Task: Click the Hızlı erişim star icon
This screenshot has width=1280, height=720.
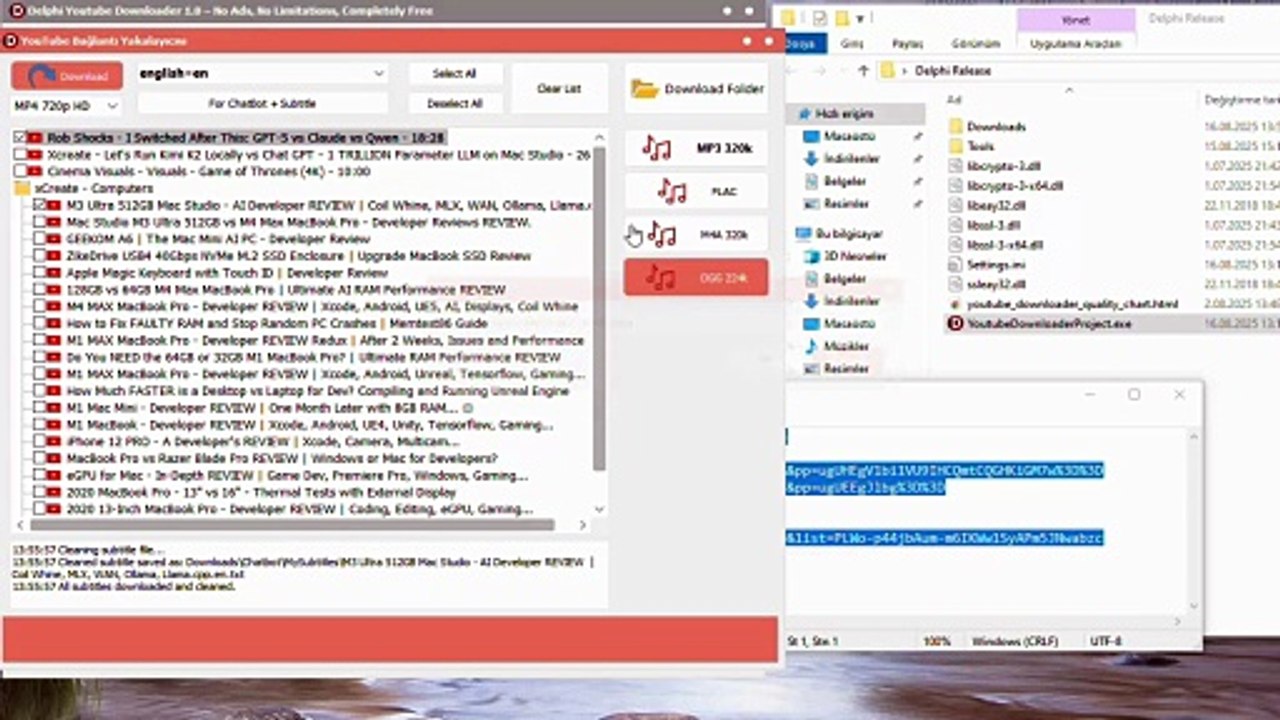Action: coord(804,115)
